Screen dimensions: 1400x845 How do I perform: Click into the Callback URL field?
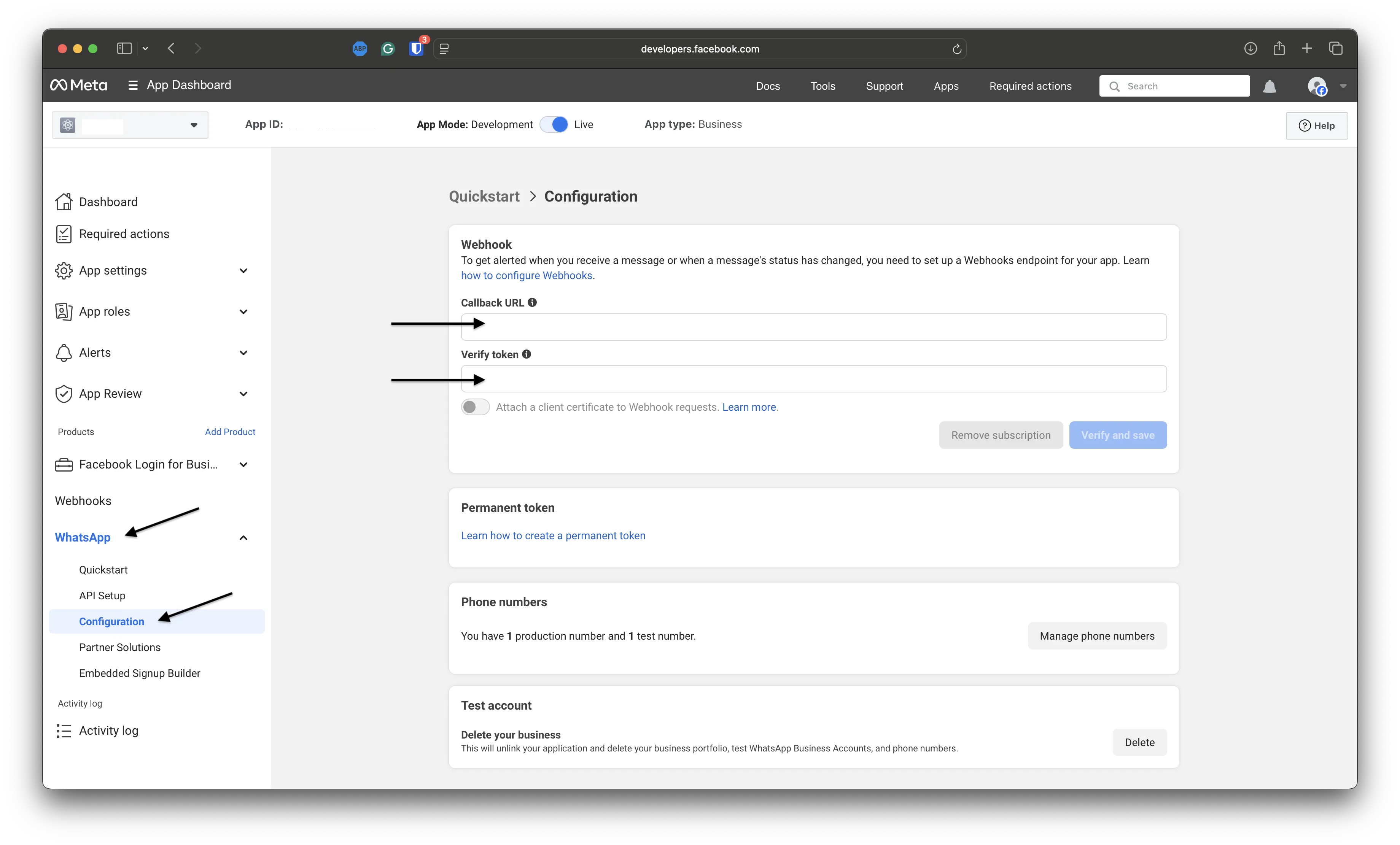(x=814, y=327)
